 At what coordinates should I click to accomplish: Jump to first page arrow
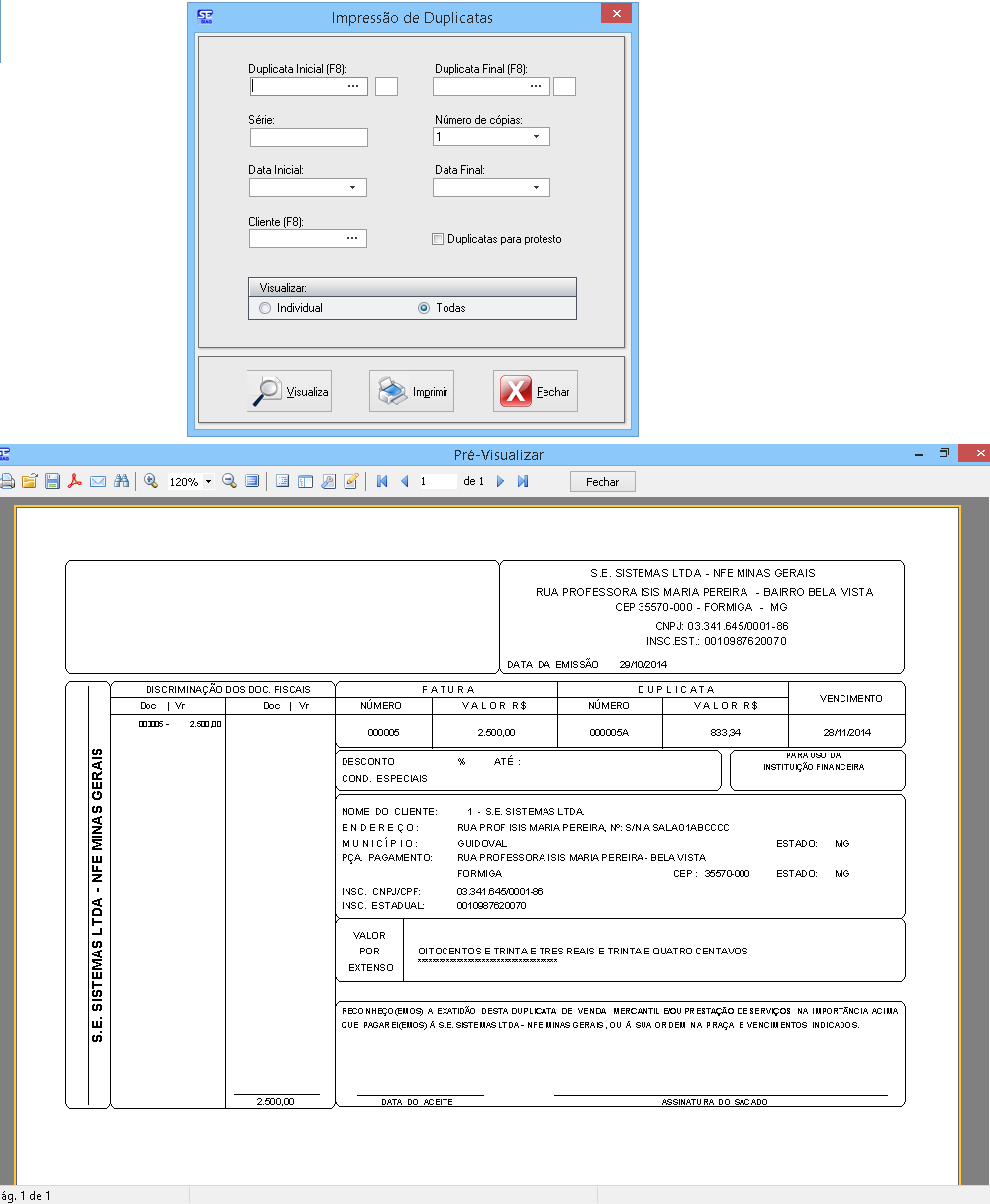(381, 481)
